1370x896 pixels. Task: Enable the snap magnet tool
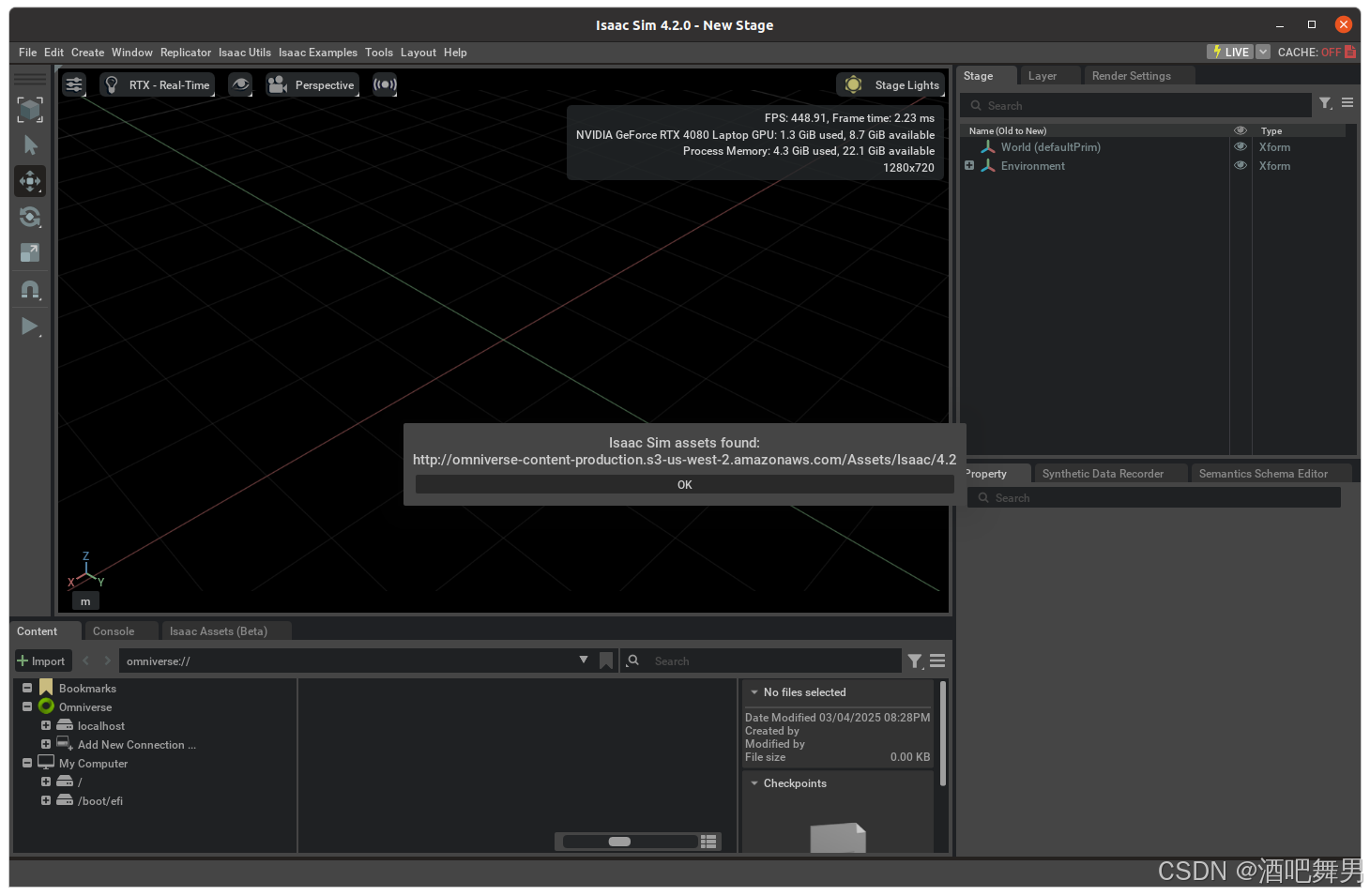(30, 290)
